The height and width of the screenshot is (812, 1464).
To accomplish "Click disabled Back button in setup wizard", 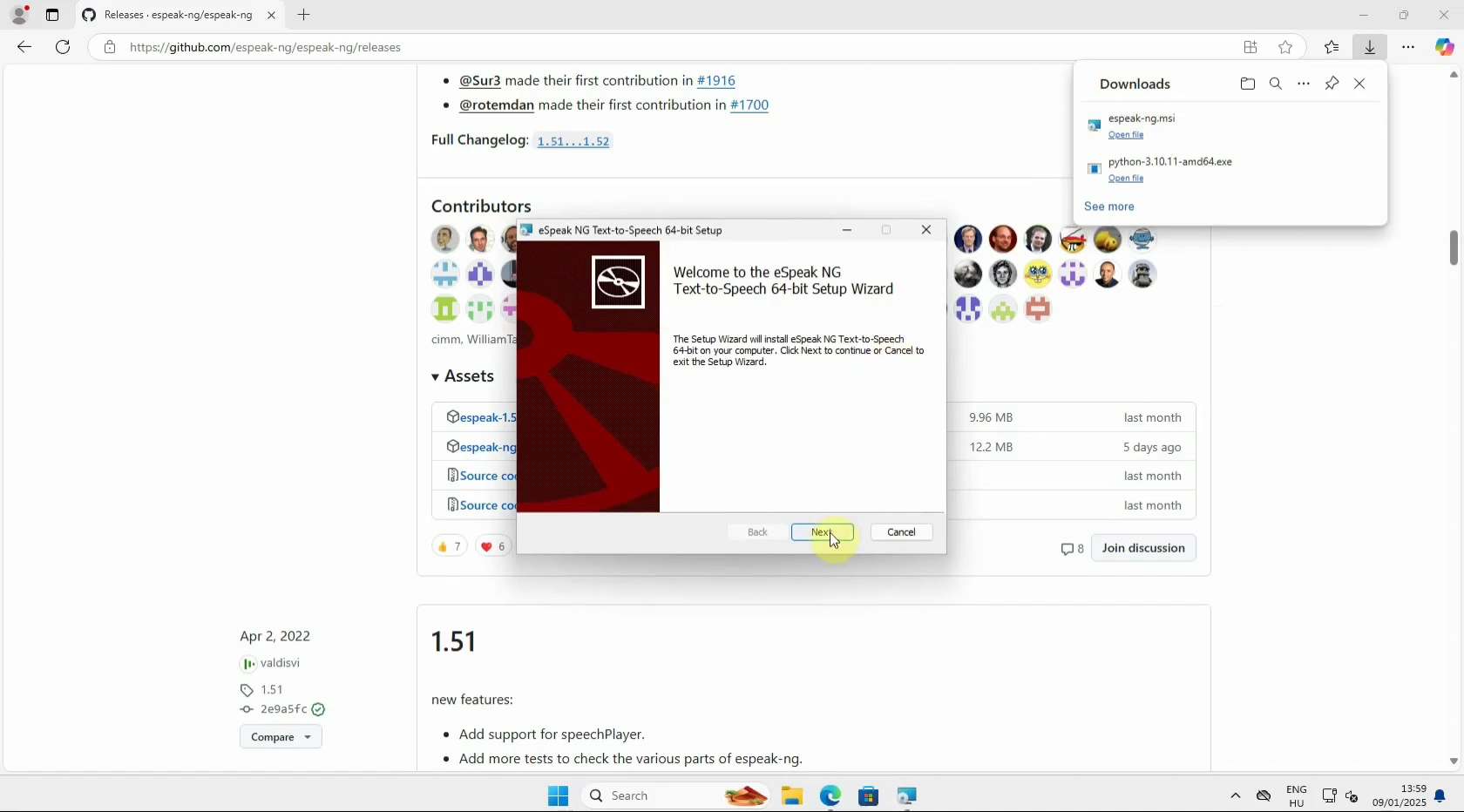I will pos(757,532).
